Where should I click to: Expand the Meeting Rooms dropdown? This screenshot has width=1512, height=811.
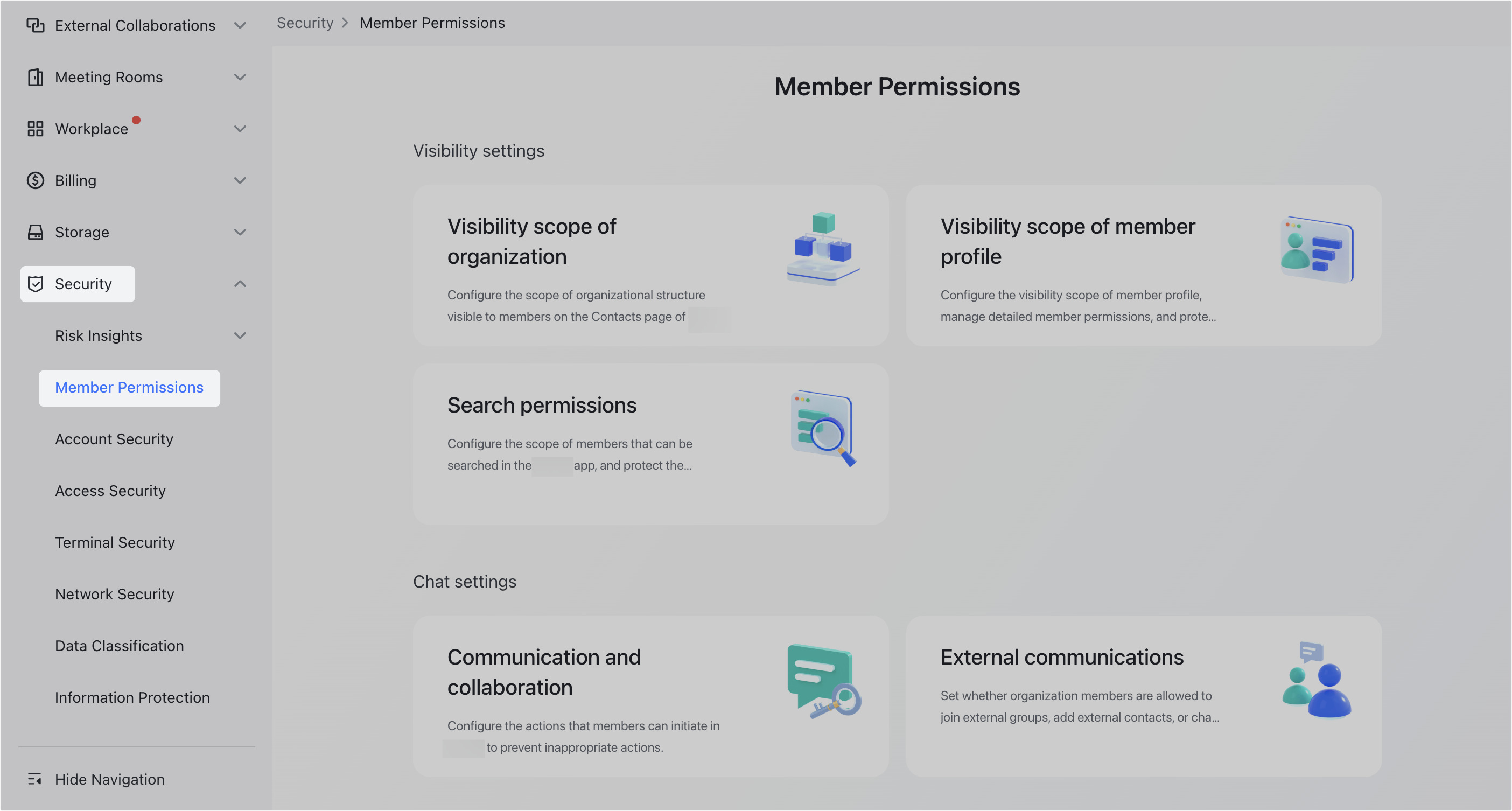pos(240,77)
